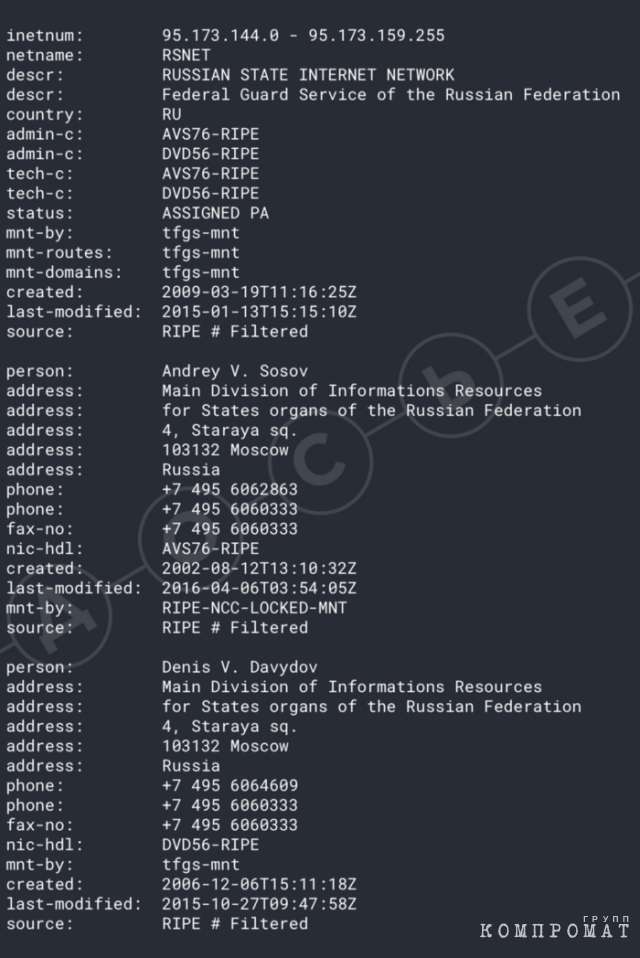
Task: Select phone number +7 495 6062863
Action: tap(230, 489)
